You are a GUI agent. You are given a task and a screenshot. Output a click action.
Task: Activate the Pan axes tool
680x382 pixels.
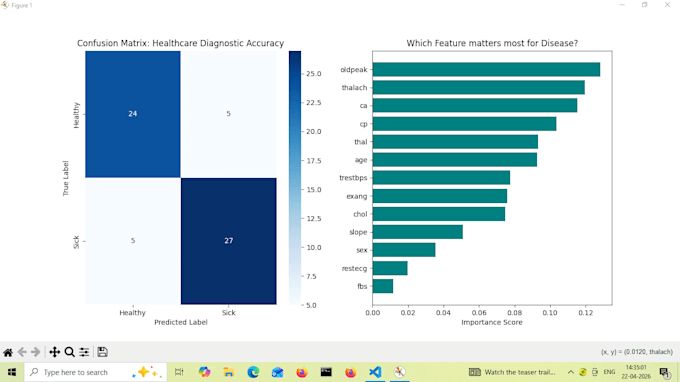(x=54, y=352)
